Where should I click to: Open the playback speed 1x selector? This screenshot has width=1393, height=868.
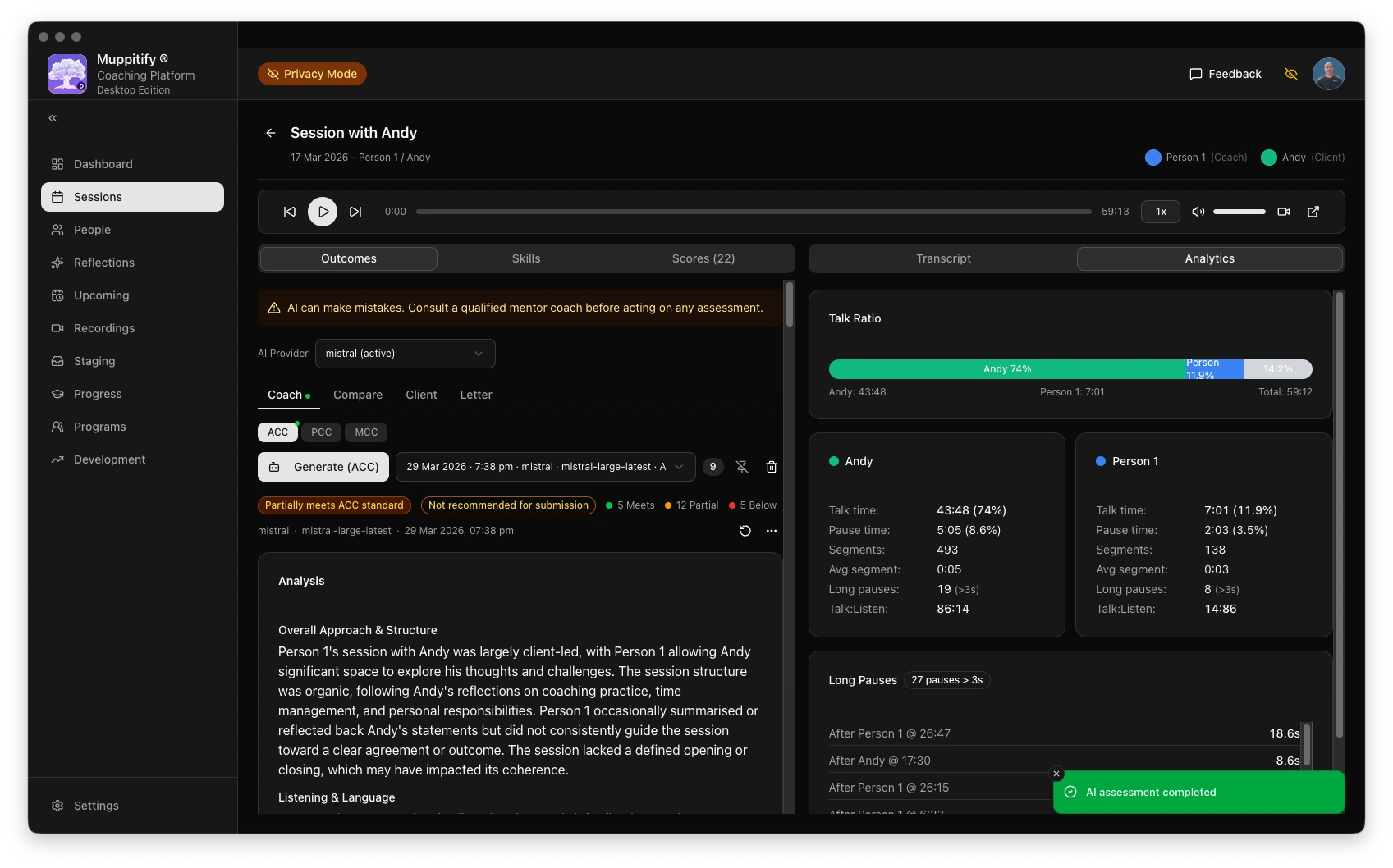1161,212
